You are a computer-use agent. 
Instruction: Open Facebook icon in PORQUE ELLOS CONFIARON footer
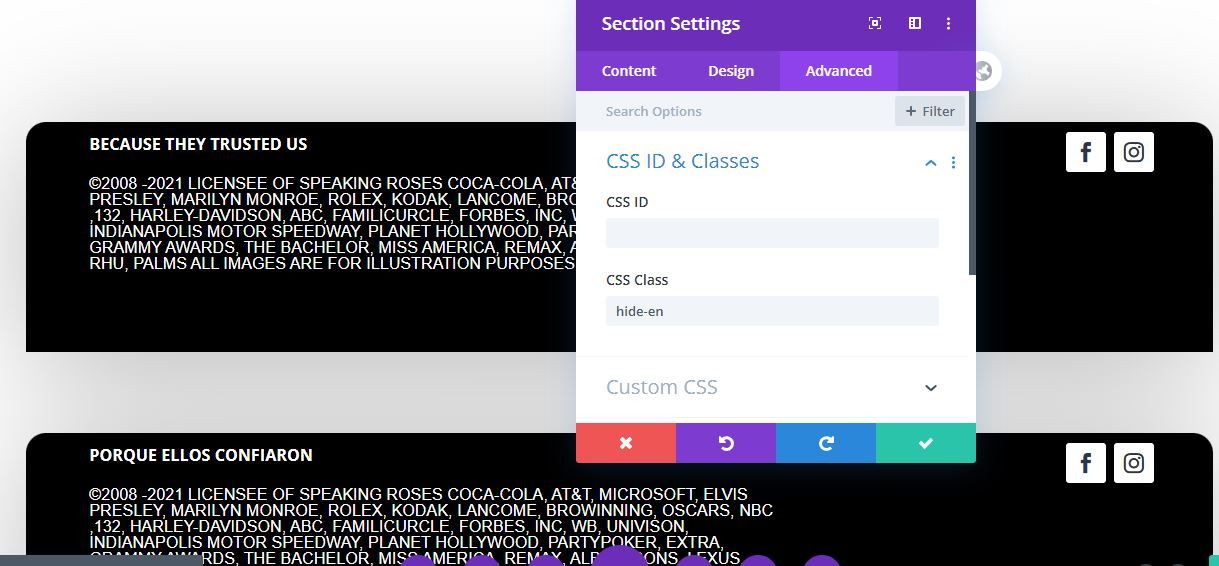[x=1086, y=463]
